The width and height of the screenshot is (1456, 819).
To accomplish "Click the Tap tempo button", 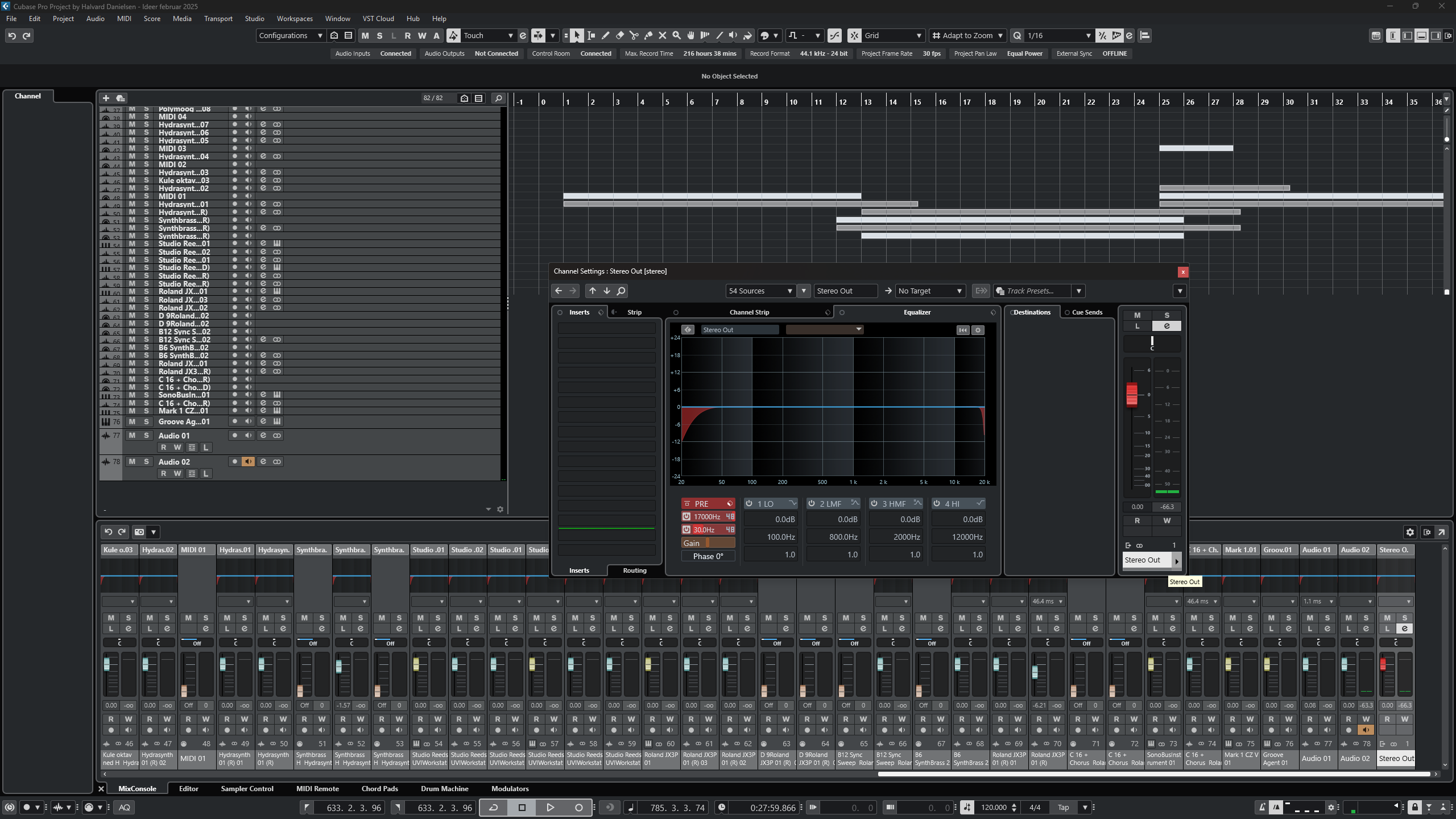I will pos(1062,807).
